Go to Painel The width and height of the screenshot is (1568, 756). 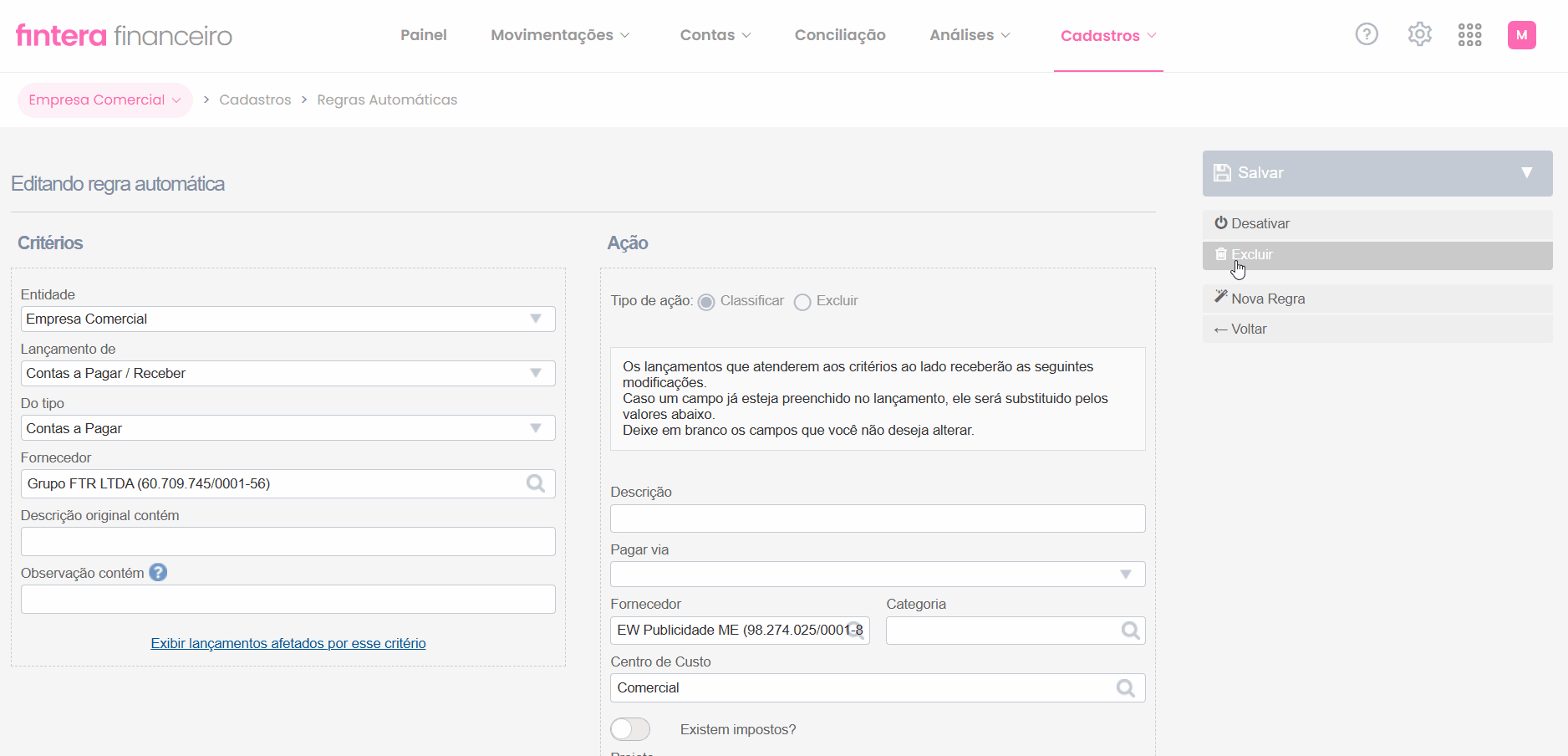(x=424, y=35)
